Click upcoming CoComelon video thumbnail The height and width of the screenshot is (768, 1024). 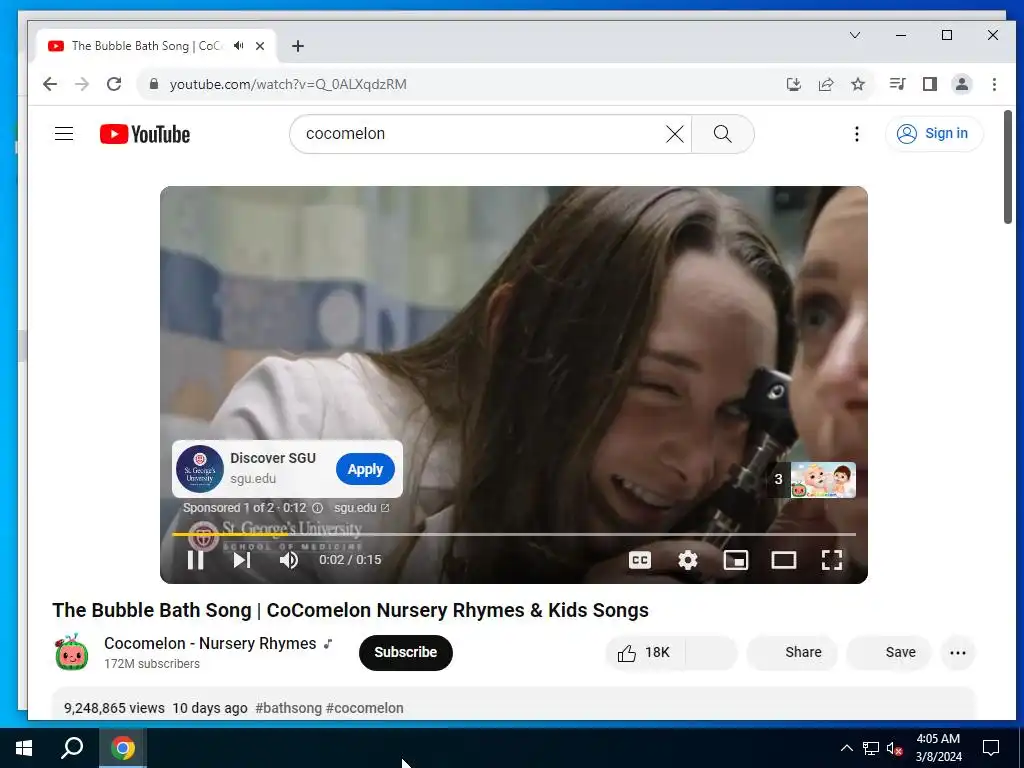click(823, 480)
